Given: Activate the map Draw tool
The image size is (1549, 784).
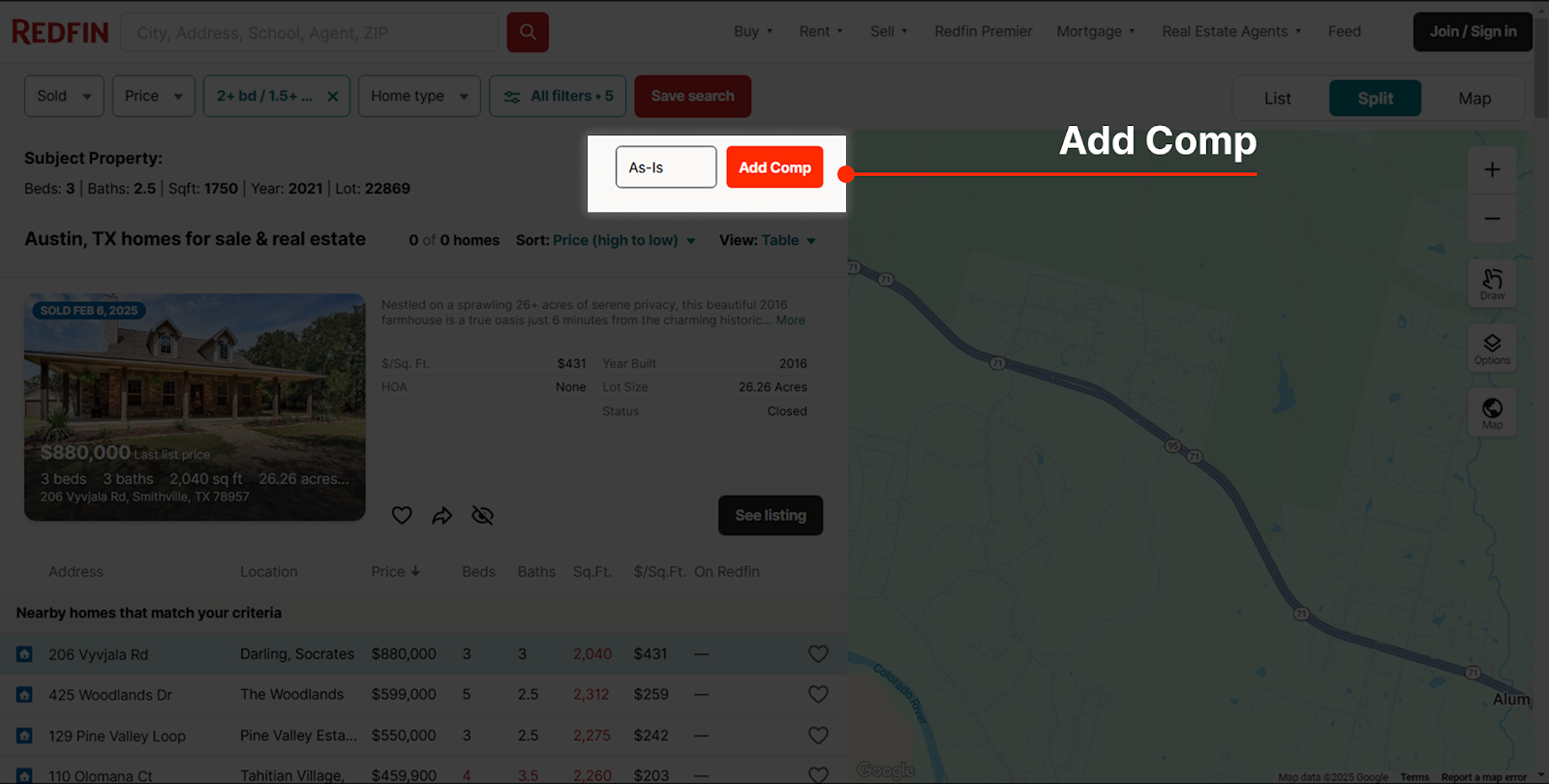Looking at the screenshot, I should [x=1492, y=284].
